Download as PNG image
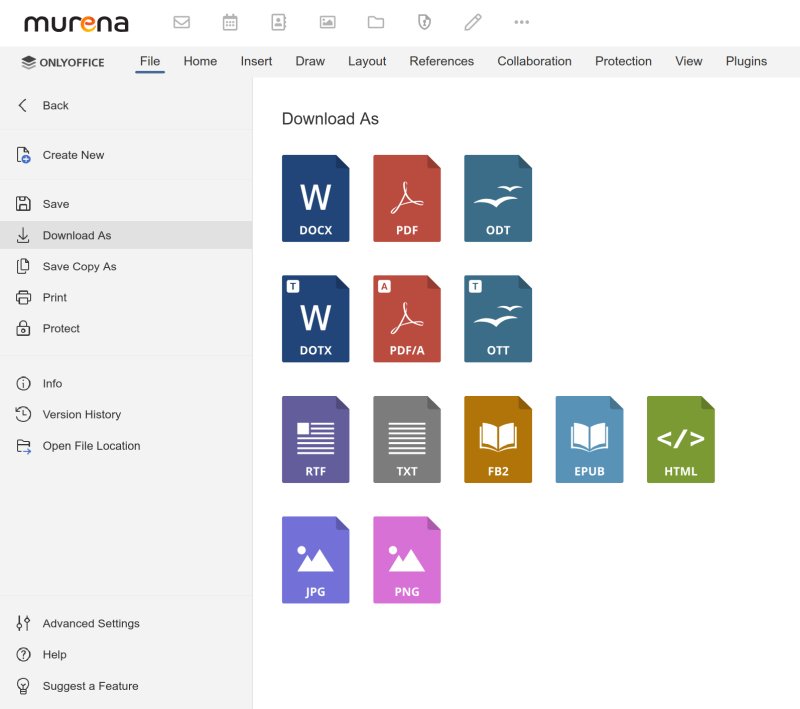 click(407, 560)
